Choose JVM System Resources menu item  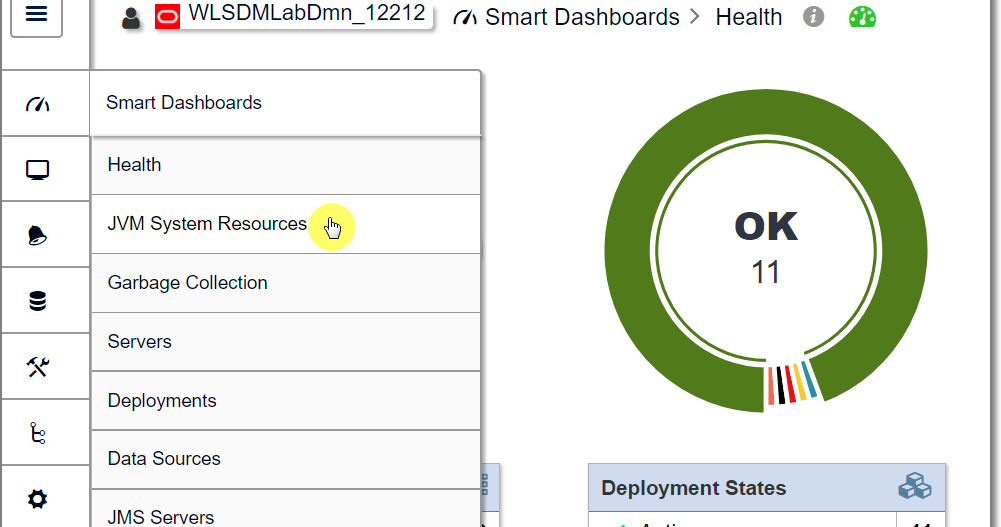(286, 224)
